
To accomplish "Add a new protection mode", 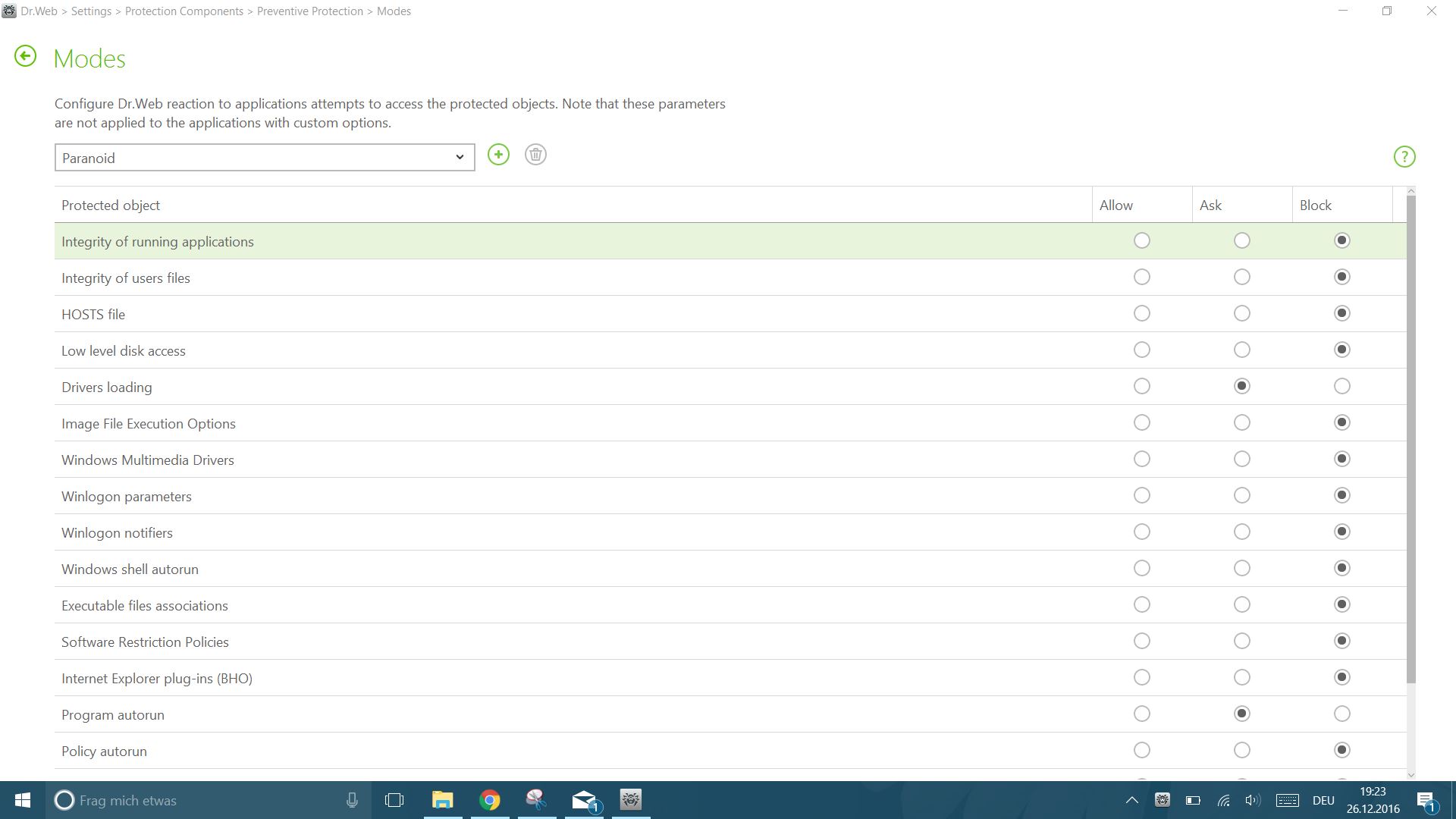I will 498,155.
